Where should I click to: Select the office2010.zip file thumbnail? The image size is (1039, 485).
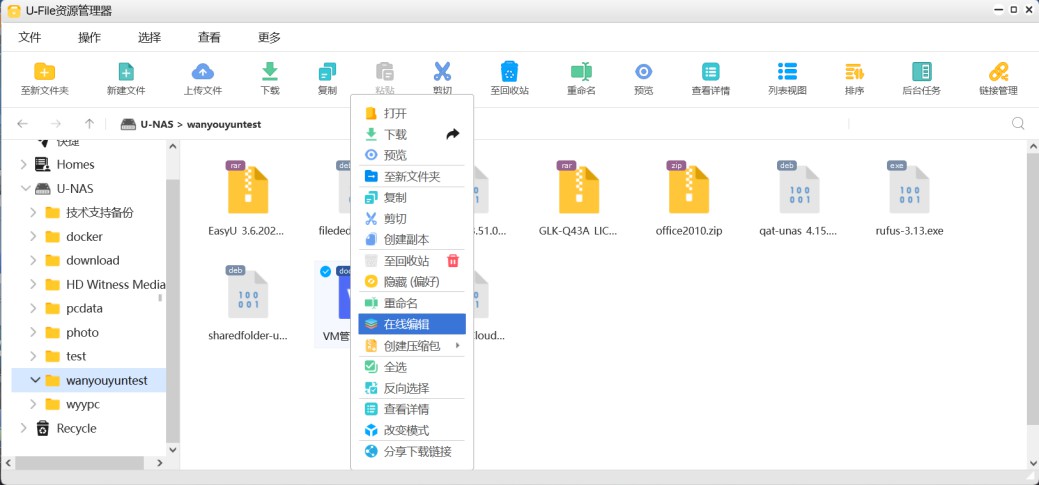coord(689,190)
